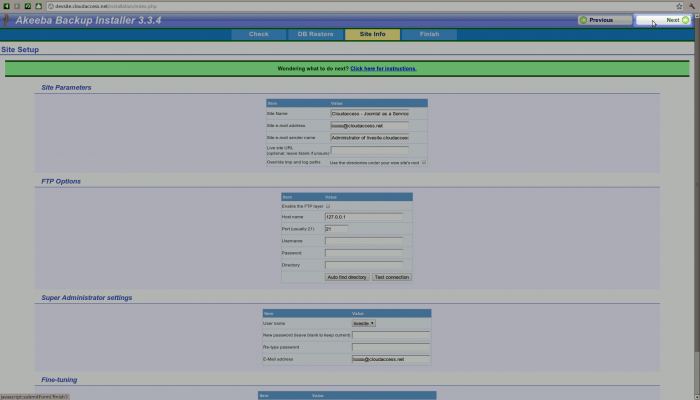
Task: Enable the FTP layer checkbox
Action: pyautogui.click(x=328, y=206)
